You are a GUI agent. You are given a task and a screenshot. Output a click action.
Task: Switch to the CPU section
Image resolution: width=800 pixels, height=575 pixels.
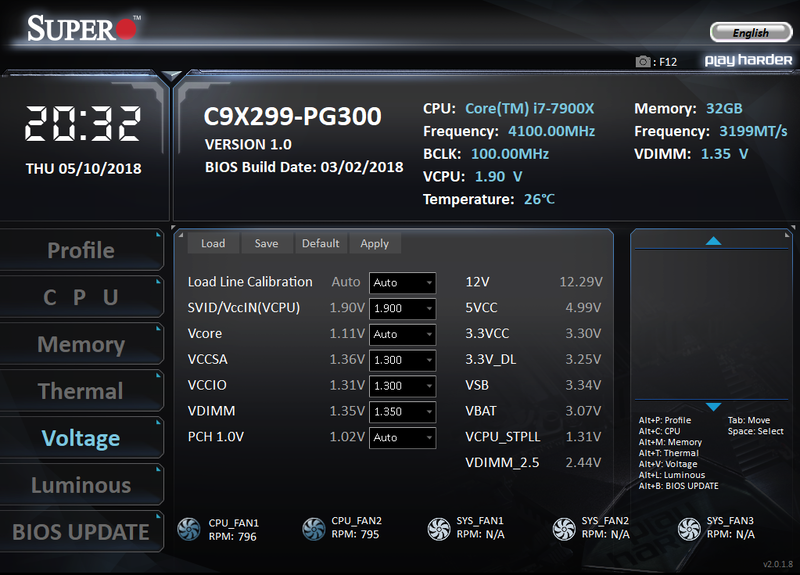point(82,297)
